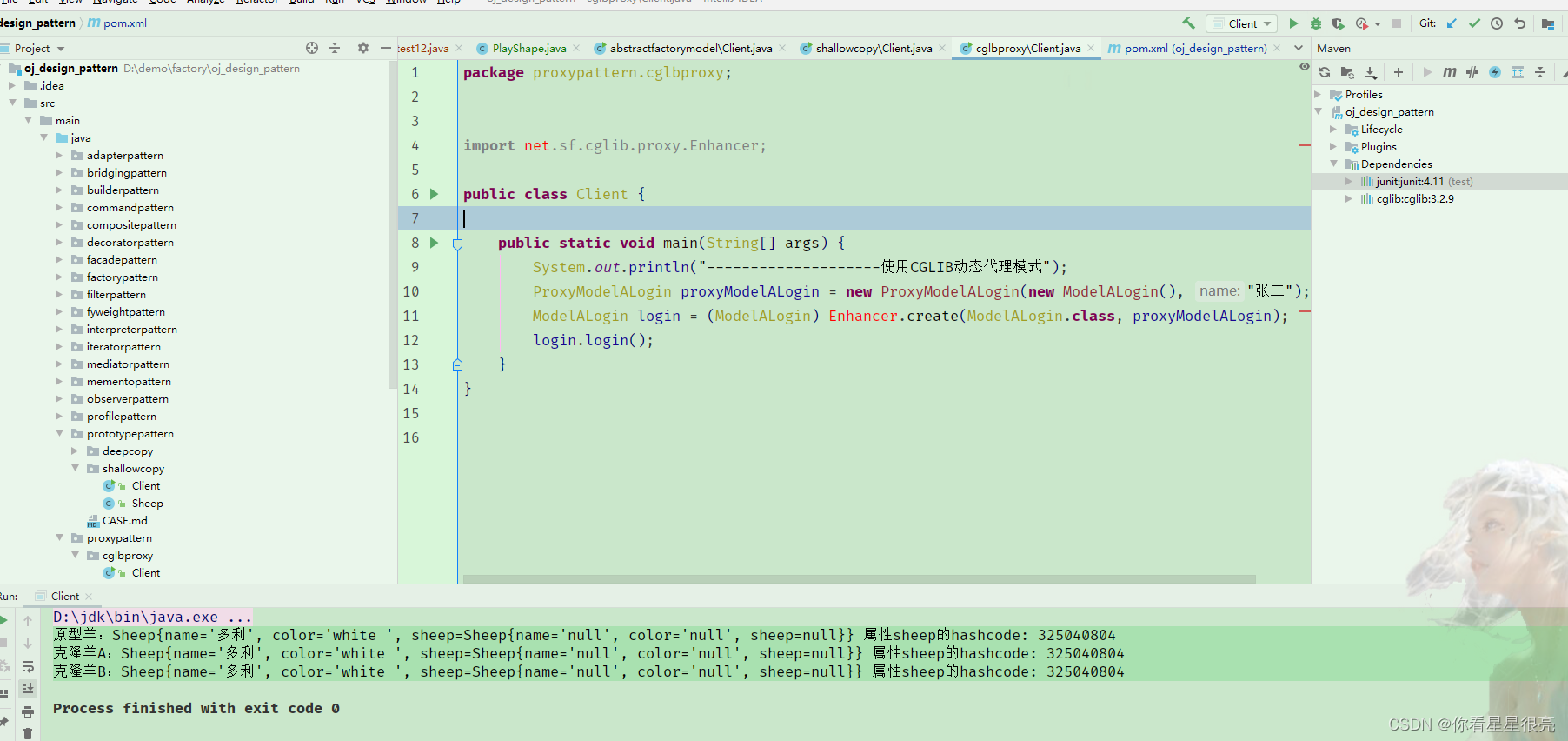Close the PlayShape.java tab
Viewport: 1568px width, 741px height.
tap(576, 48)
